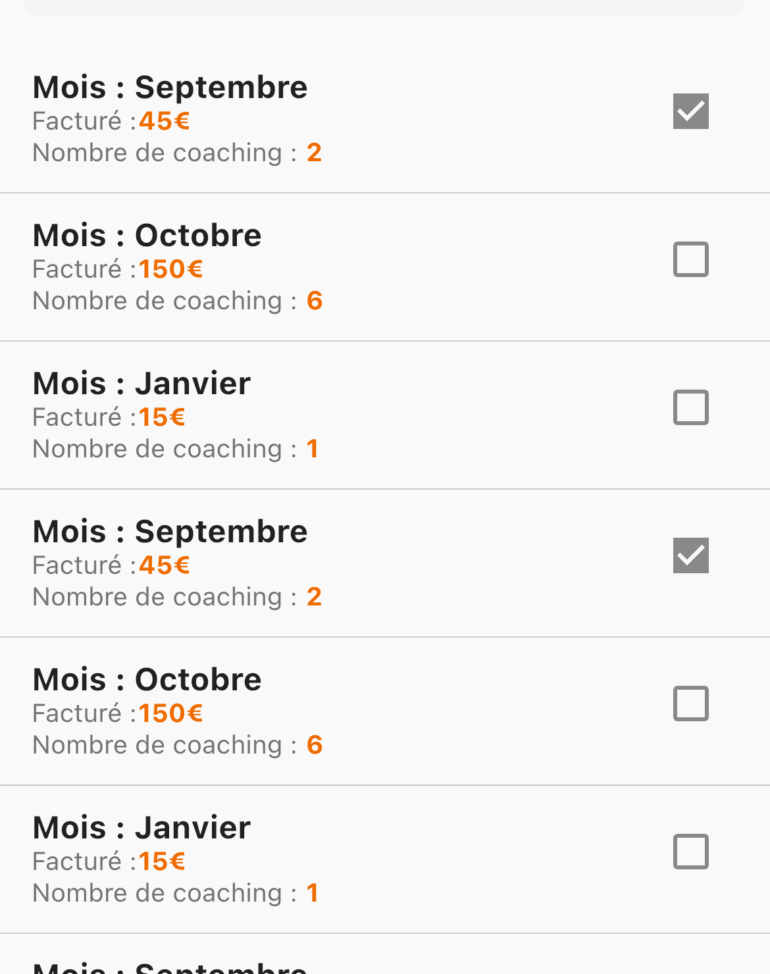Click the first 45€ billed amount
Screen dimensions: 770x974
pos(164,121)
